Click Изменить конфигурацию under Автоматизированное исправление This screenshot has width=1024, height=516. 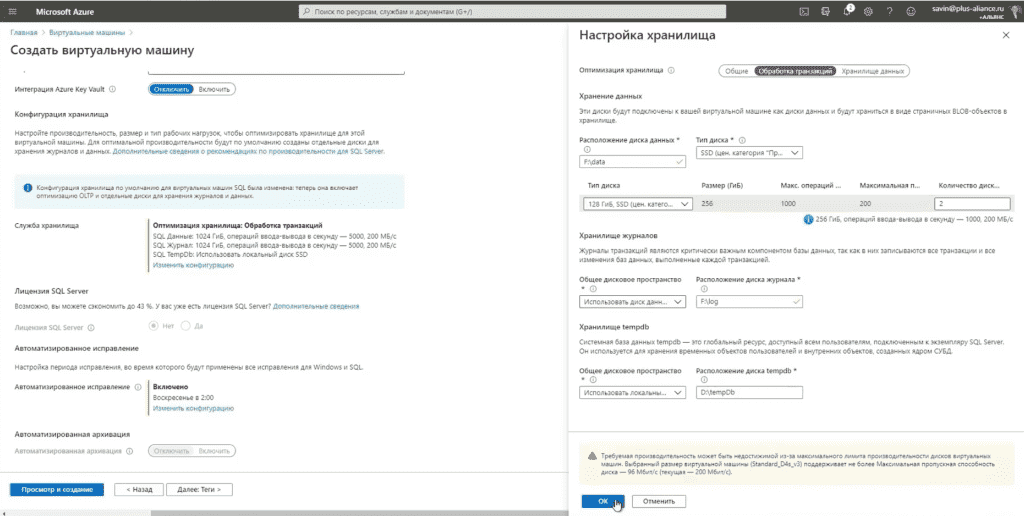[193, 408]
